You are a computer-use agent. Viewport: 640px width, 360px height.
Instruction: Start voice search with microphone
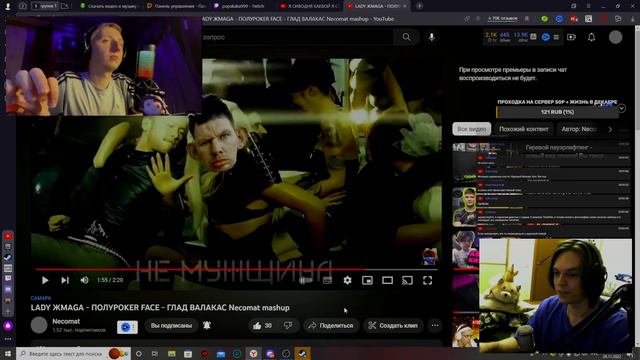pos(431,37)
